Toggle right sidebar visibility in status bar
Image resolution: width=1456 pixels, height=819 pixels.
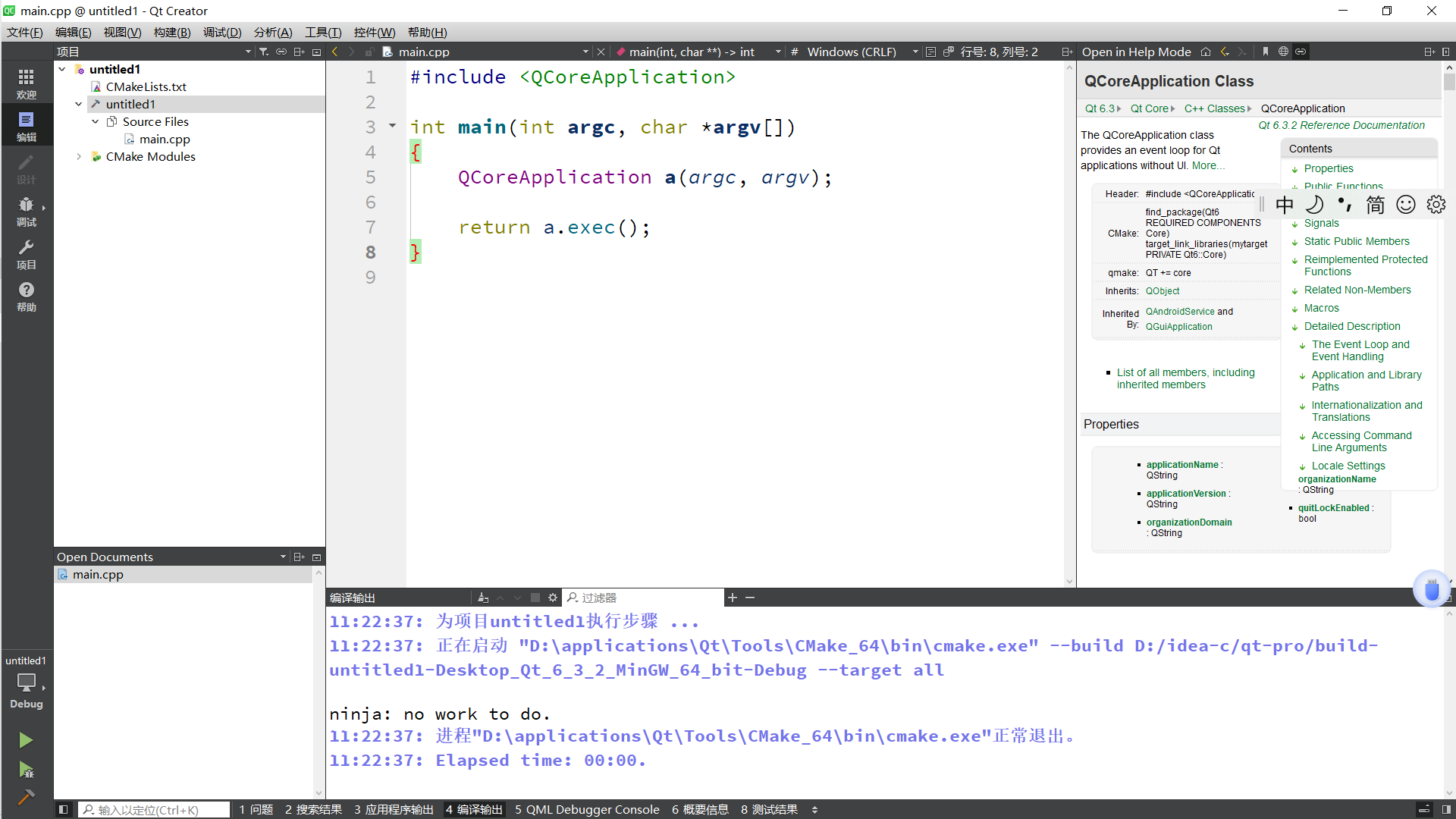coord(1446,809)
